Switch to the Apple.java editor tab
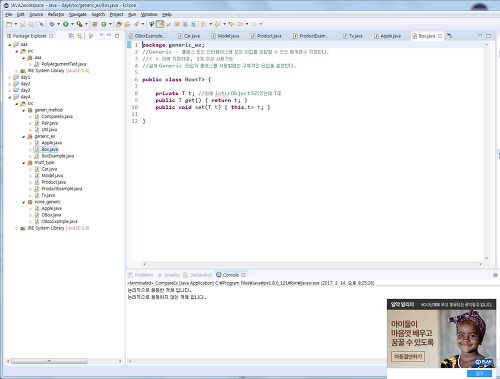The width and height of the screenshot is (500, 379). pos(387,36)
